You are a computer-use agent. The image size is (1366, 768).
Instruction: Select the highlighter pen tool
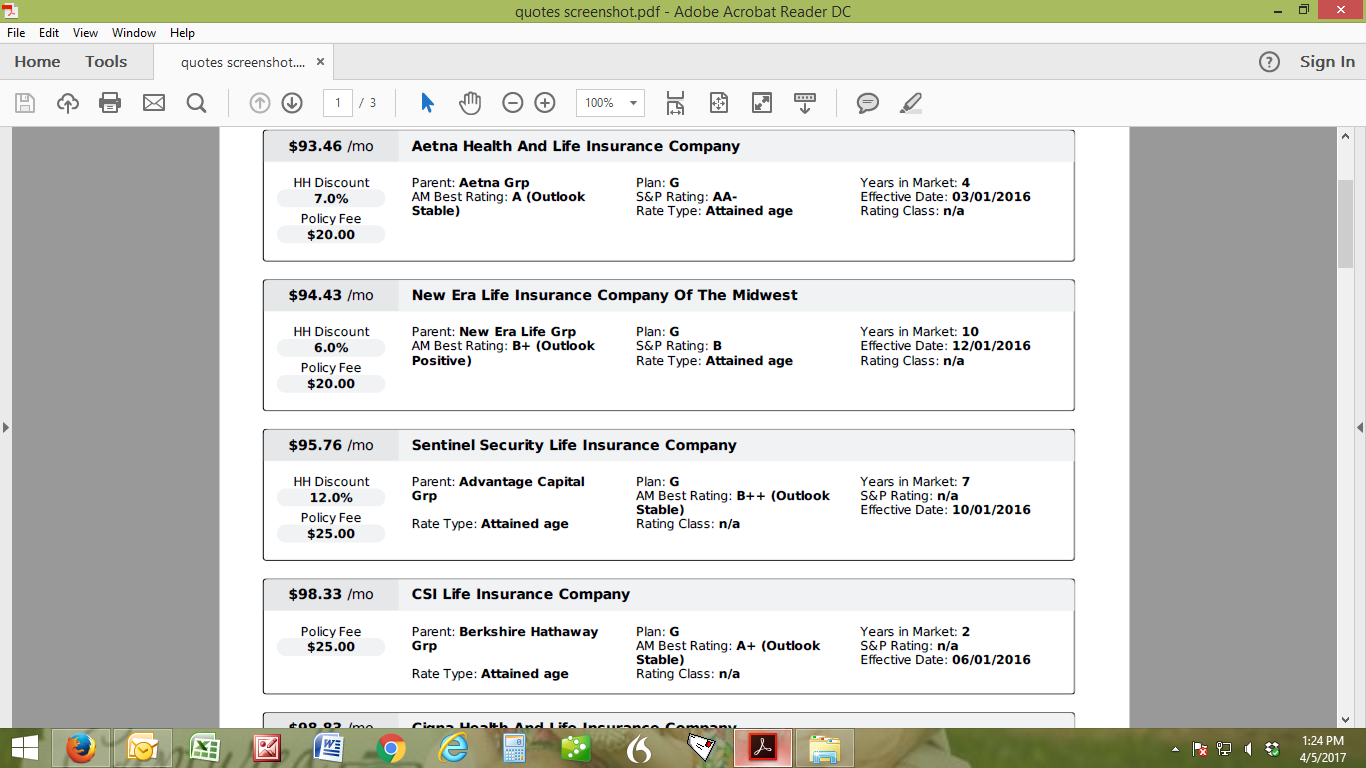click(911, 102)
